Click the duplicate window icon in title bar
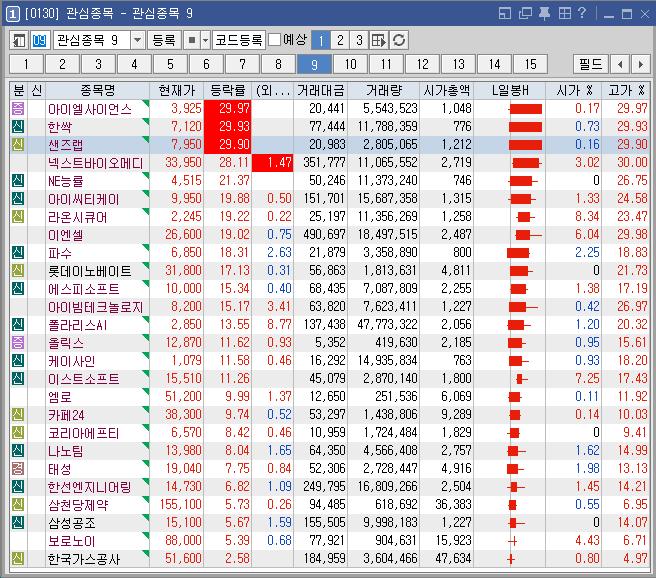656x578 pixels. (525, 13)
